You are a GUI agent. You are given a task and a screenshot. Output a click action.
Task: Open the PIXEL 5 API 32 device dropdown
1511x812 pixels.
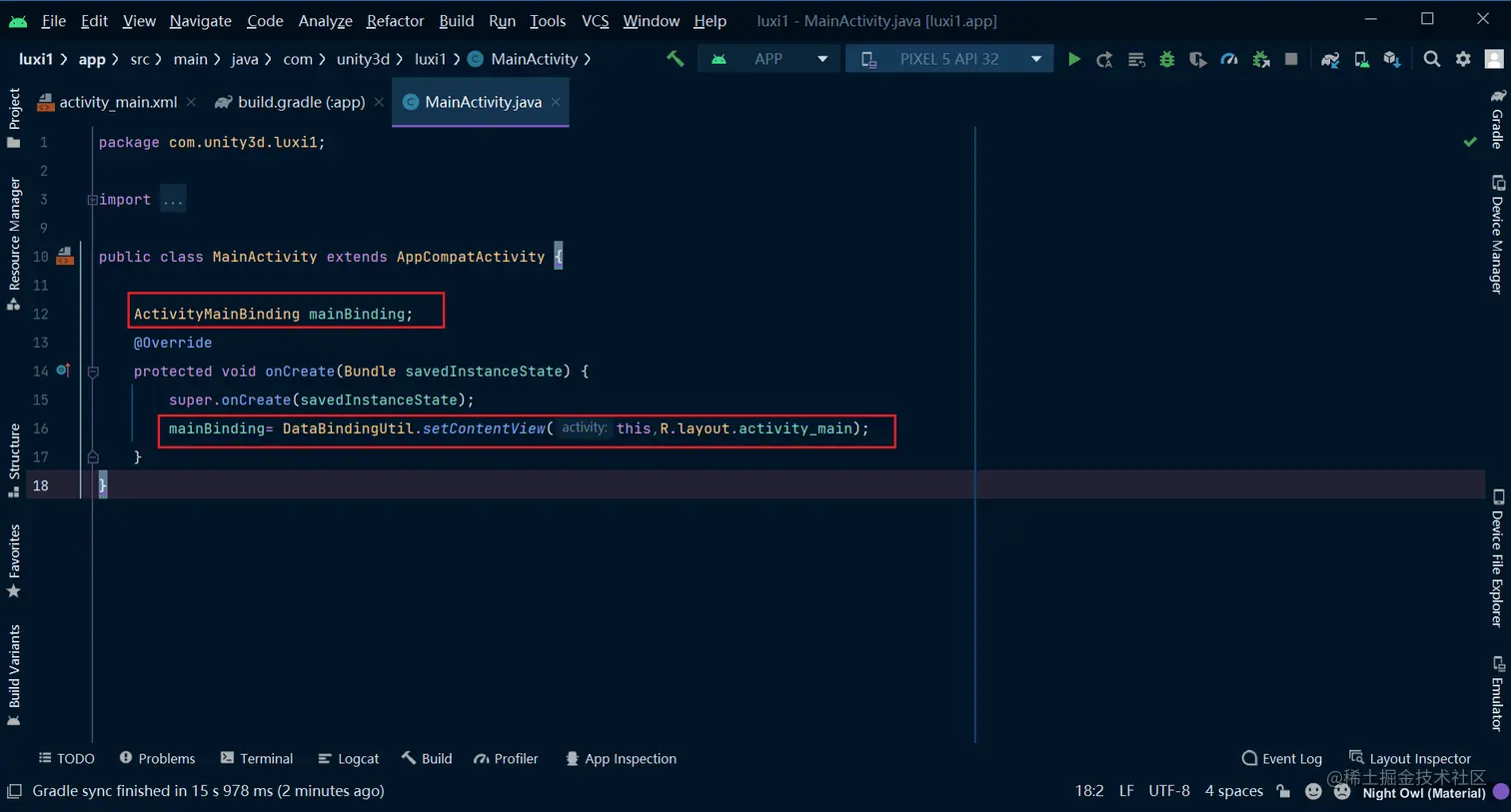coord(949,59)
